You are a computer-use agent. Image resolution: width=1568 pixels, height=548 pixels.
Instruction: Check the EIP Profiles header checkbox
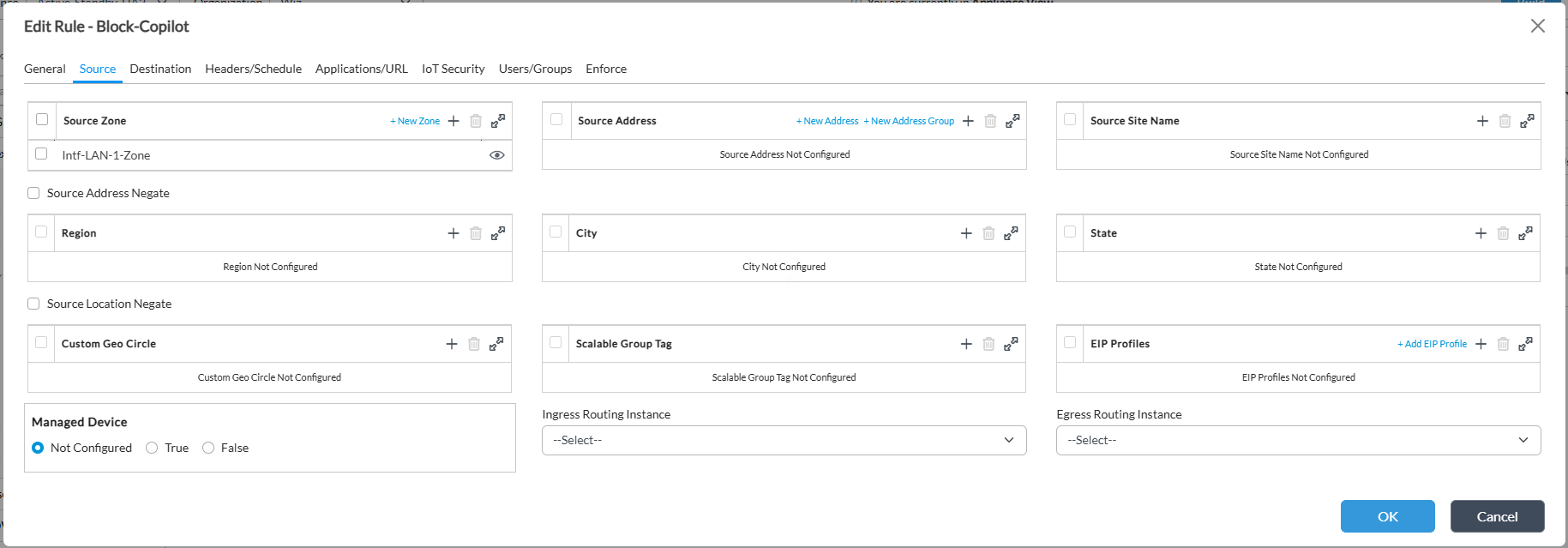(x=1070, y=342)
